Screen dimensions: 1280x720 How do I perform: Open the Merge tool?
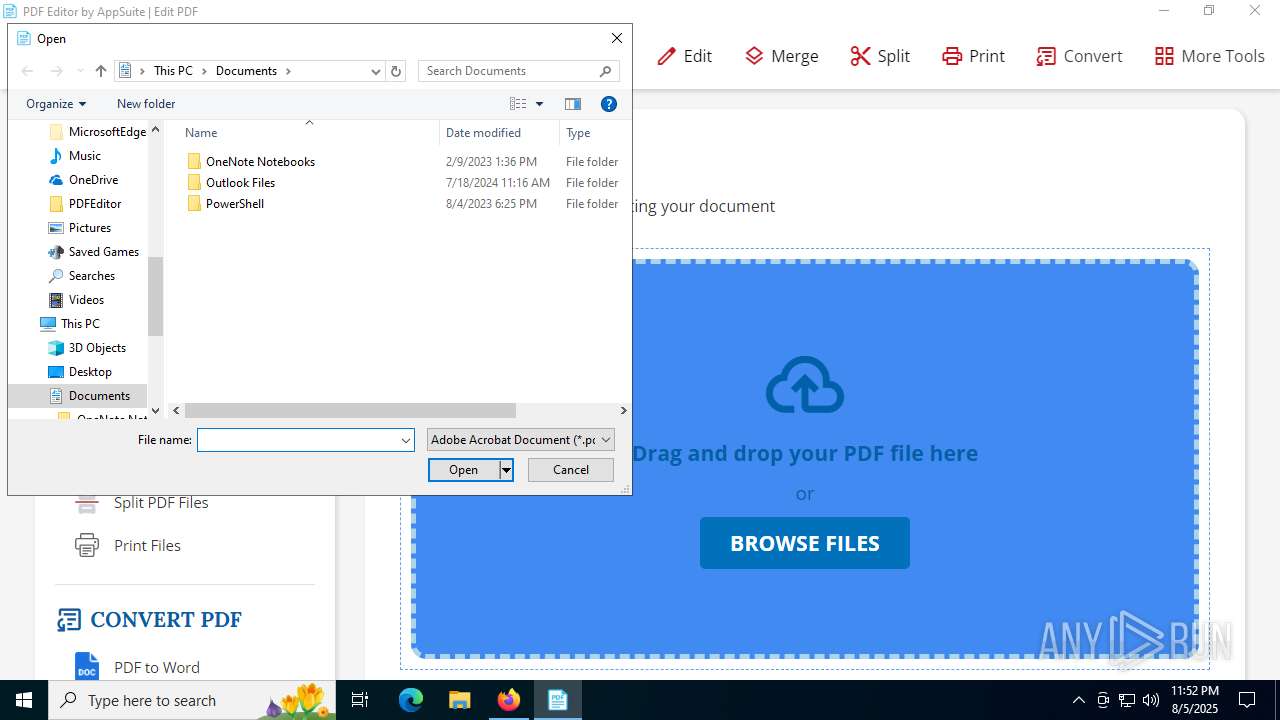click(782, 56)
